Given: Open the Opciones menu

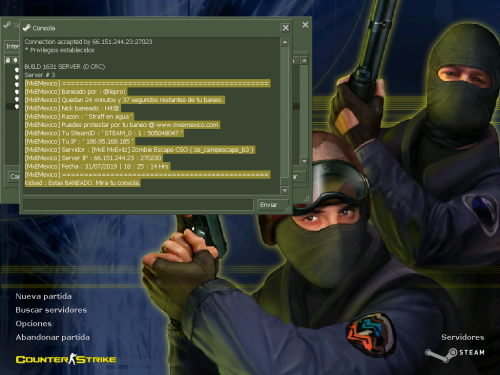Looking at the screenshot, I should click(x=33, y=324).
